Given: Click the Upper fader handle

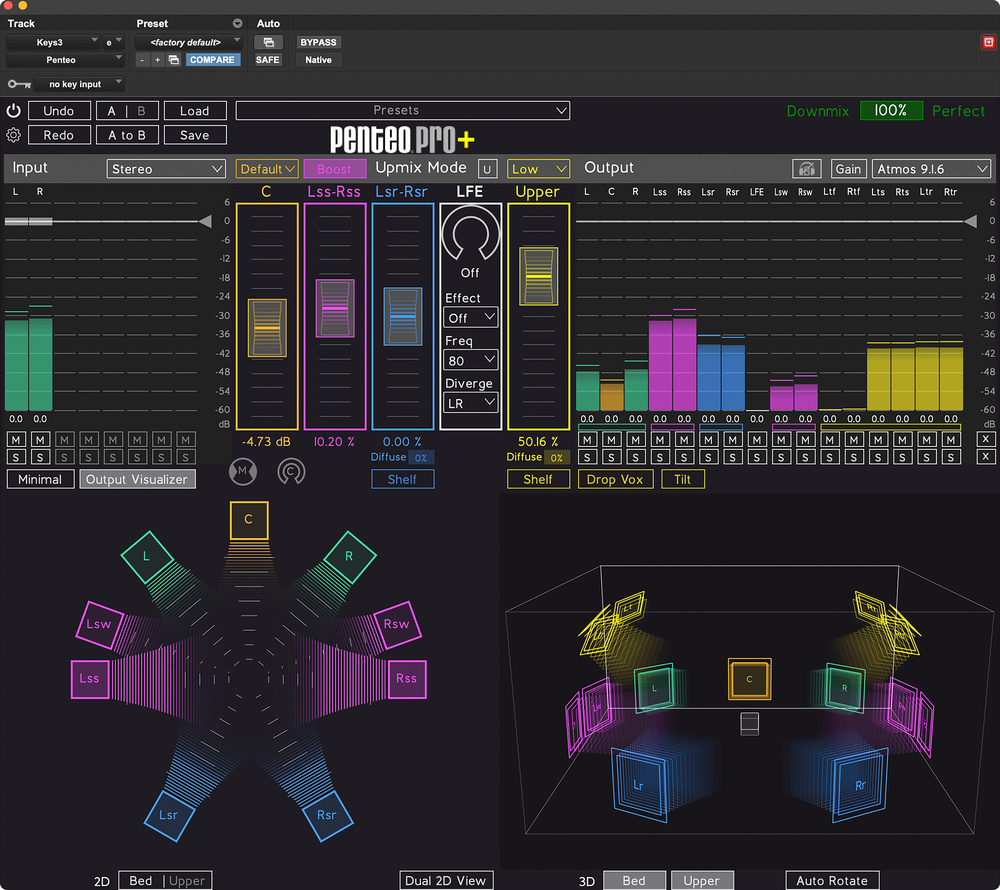Looking at the screenshot, I should (x=538, y=276).
